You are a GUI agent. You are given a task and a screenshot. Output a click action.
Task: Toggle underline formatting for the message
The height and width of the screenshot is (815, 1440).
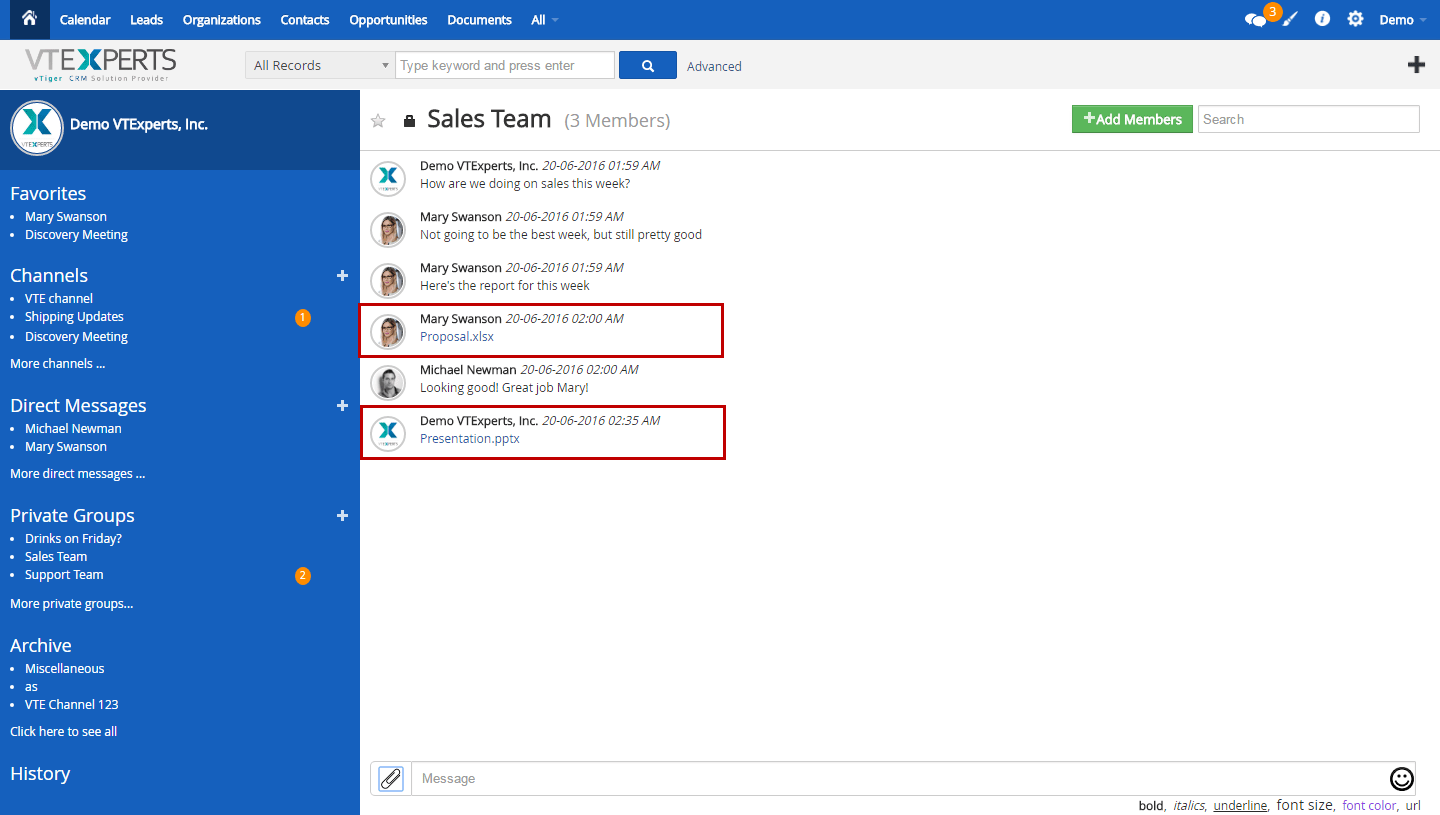click(1240, 805)
